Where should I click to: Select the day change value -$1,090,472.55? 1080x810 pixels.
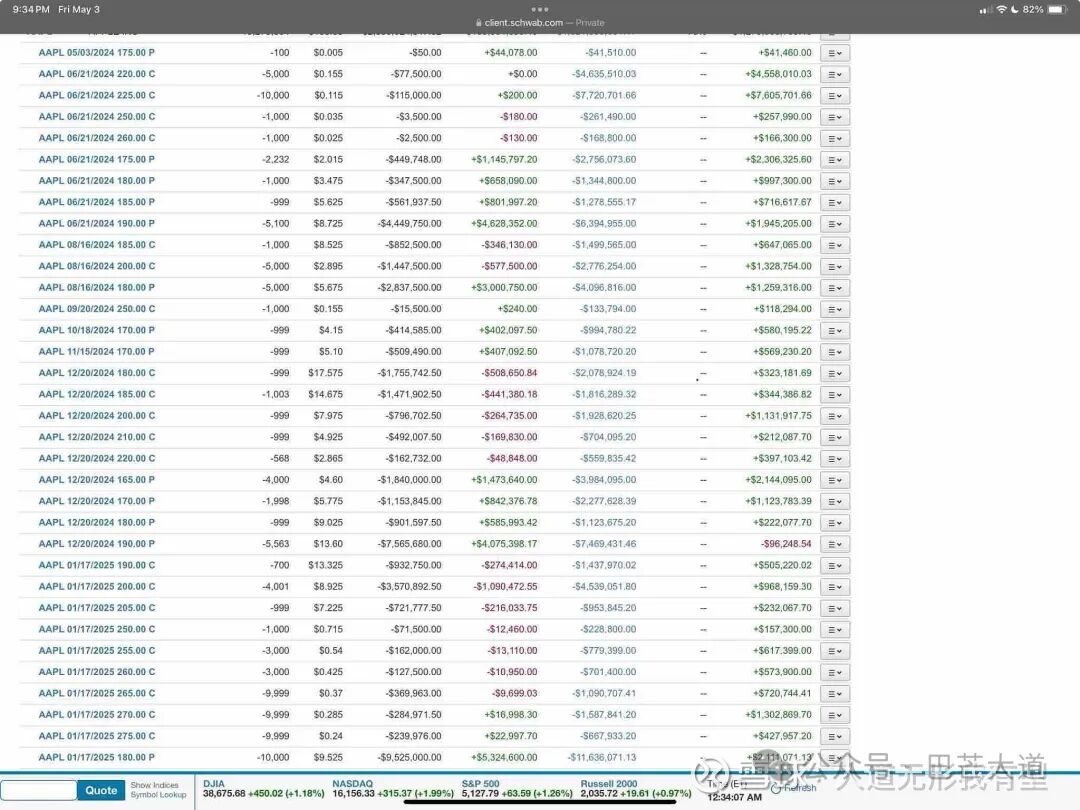[505, 586]
